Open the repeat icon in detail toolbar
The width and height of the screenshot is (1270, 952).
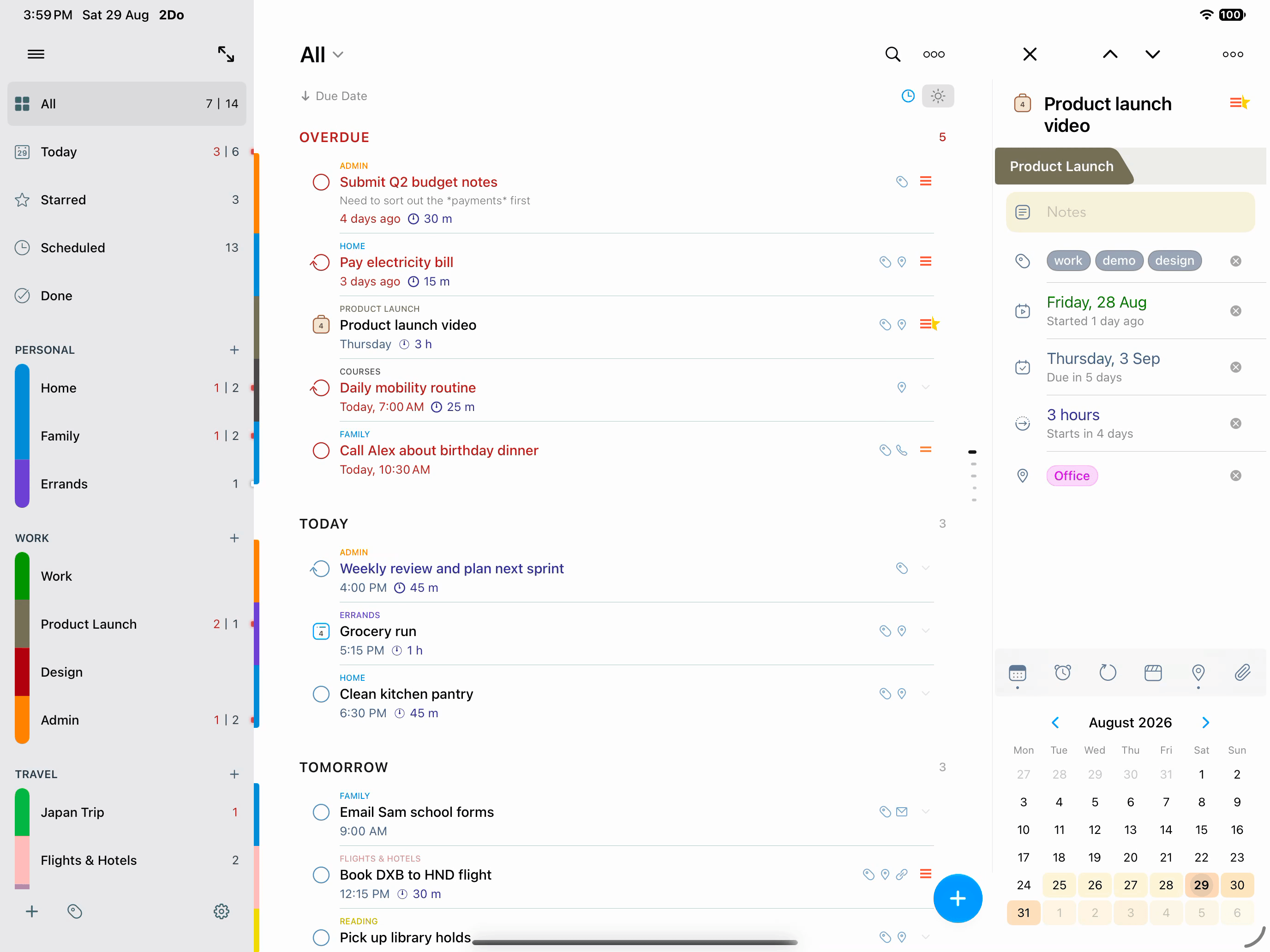1108,672
